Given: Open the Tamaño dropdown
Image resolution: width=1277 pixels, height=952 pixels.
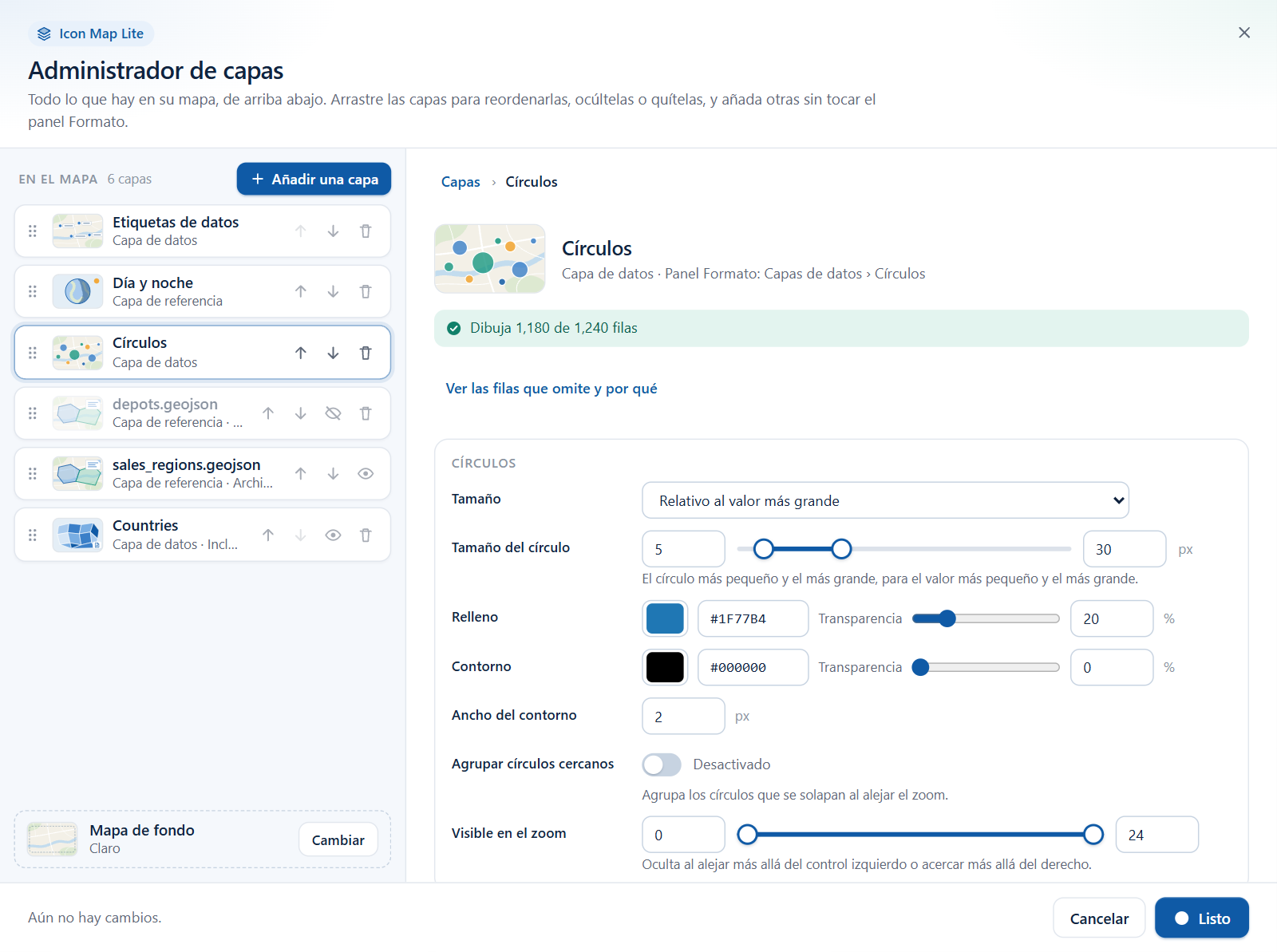Looking at the screenshot, I should point(885,500).
